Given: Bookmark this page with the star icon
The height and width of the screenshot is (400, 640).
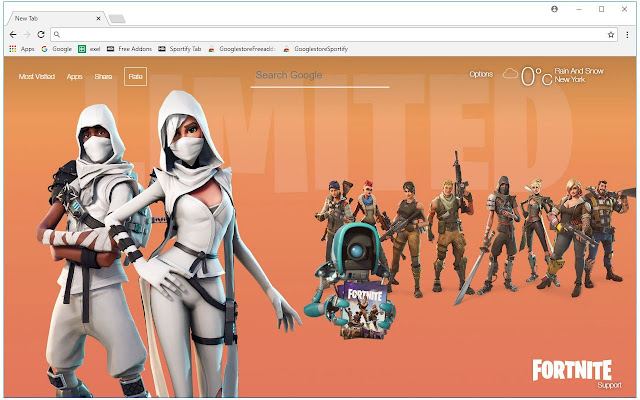Looking at the screenshot, I should (611, 35).
